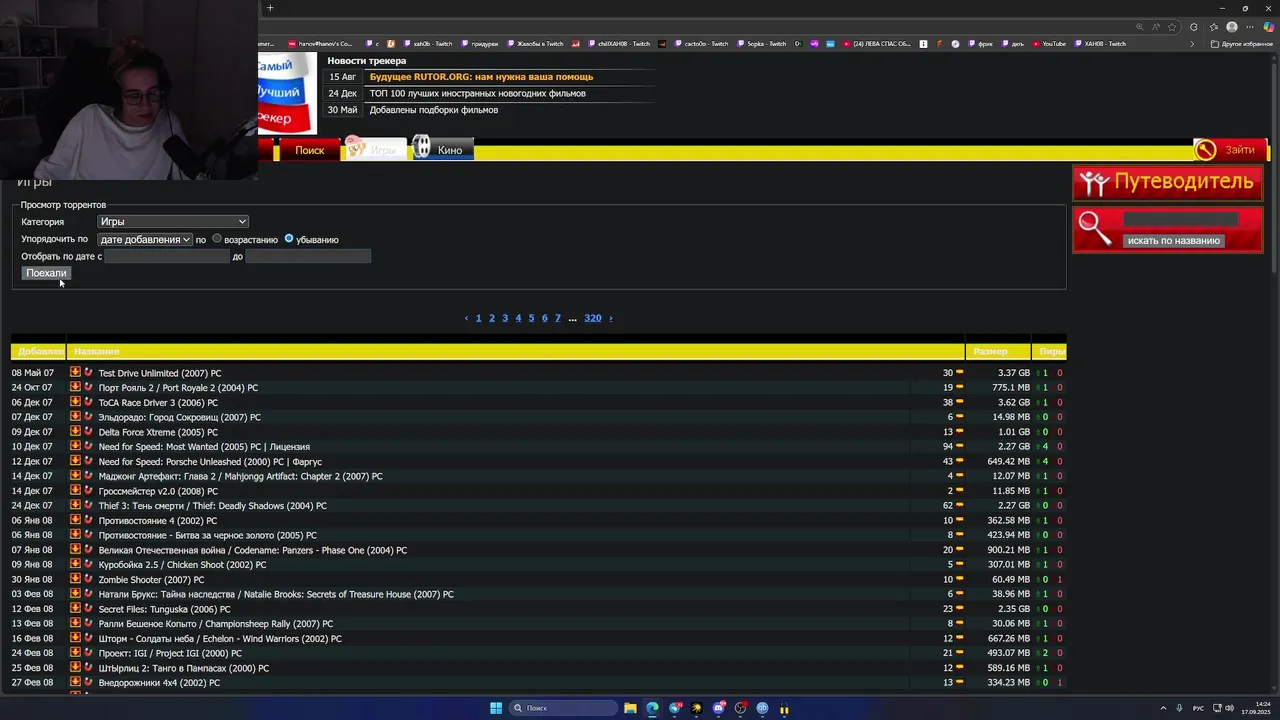Image resolution: width=1280 pixels, height=720 pixels.
Task: Open news Будущее RUTOR.ORG нам нужна ваша помощь
Action: [x=481, y=77]
